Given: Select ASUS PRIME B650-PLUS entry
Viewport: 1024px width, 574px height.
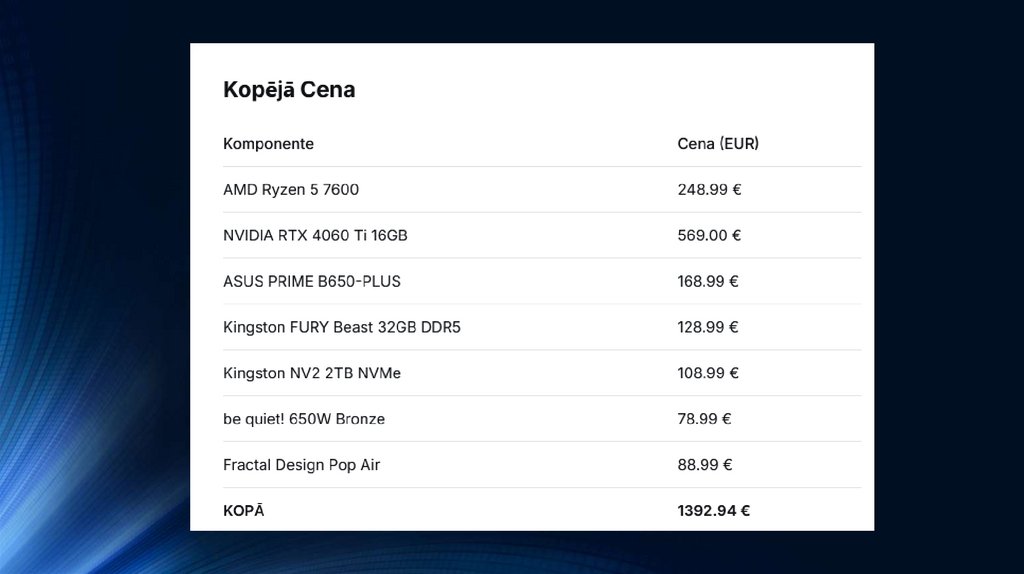Looking at the screenshot, I should tap(312, 282).
